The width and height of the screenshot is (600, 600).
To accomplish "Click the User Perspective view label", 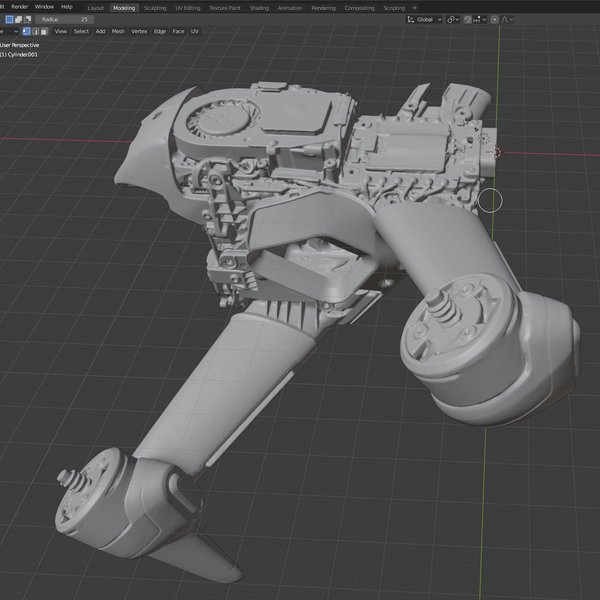I will [x=20, y=45].
